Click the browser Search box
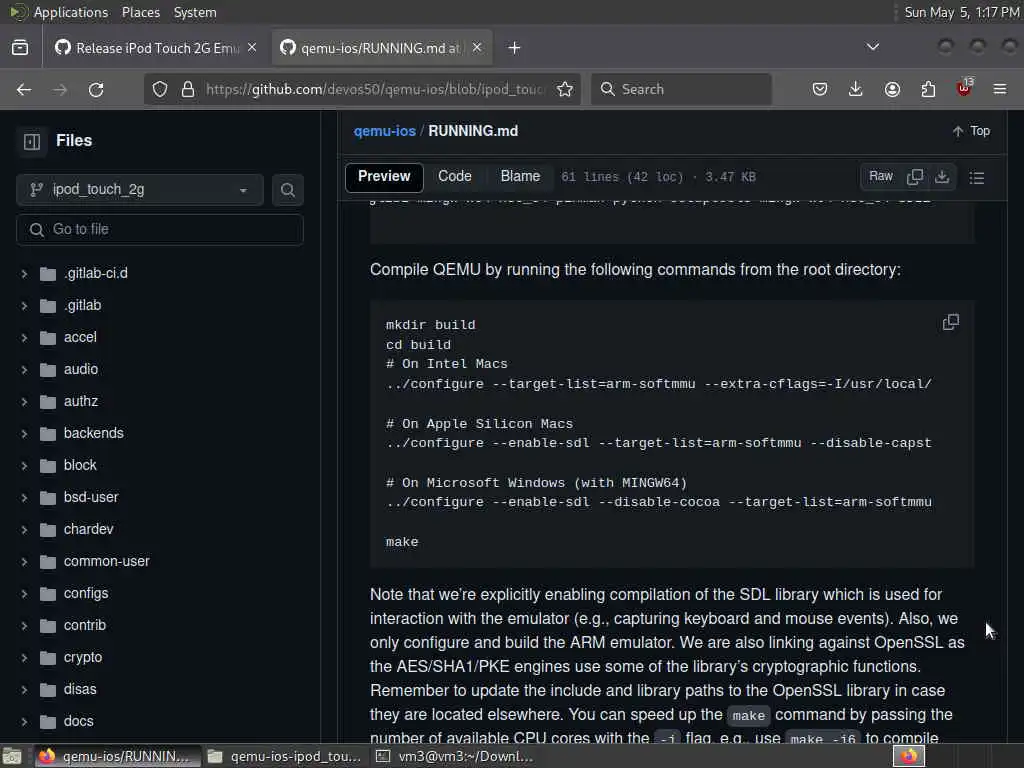1024x768 pixels. (681, 89)
